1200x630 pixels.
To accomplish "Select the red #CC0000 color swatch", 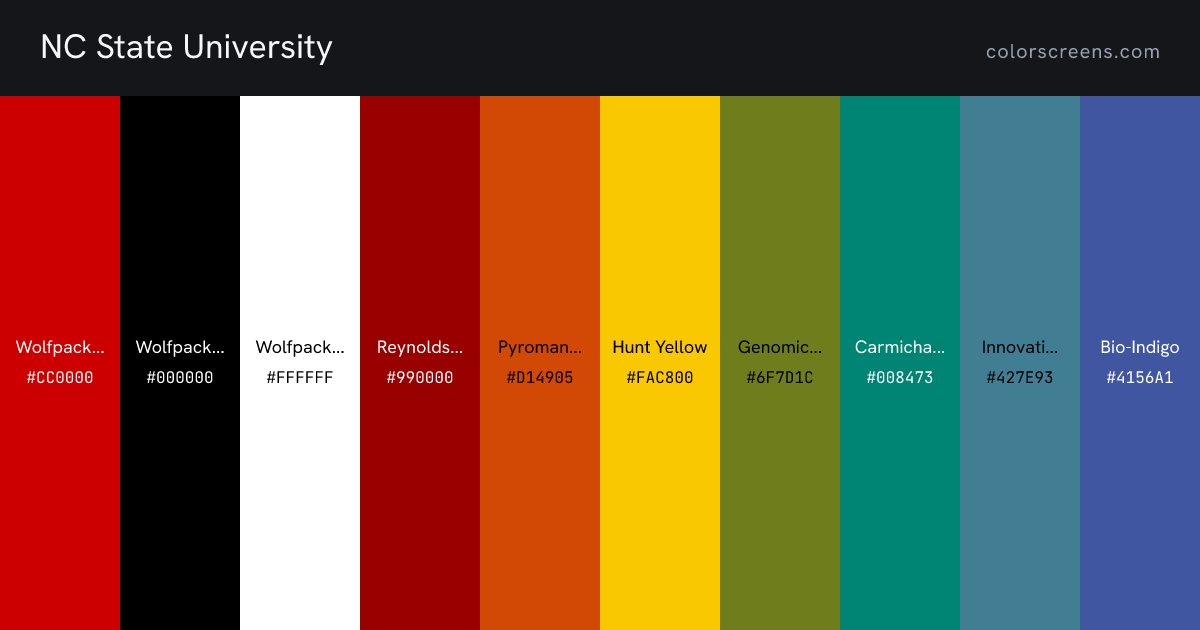I will [x=60, y=363].
